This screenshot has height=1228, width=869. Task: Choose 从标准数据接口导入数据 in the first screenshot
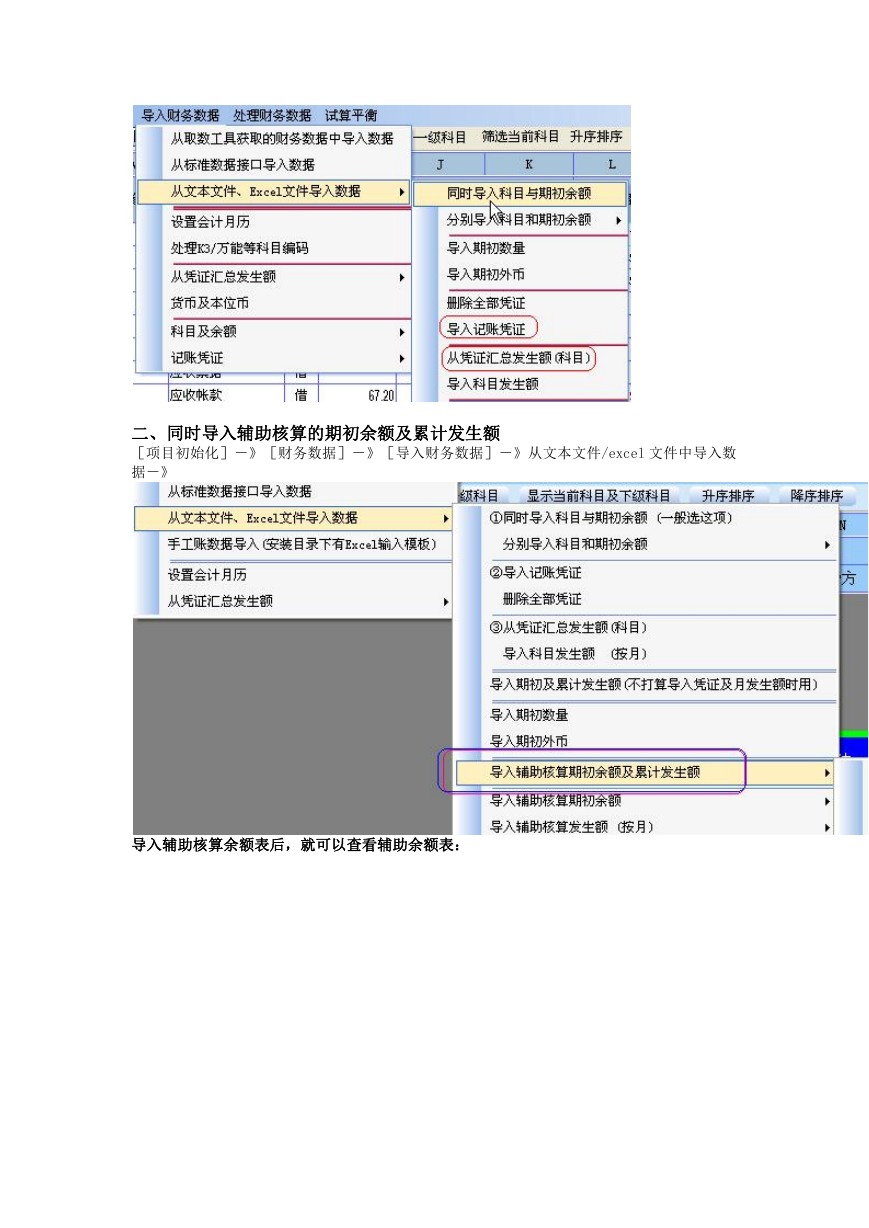273,164
